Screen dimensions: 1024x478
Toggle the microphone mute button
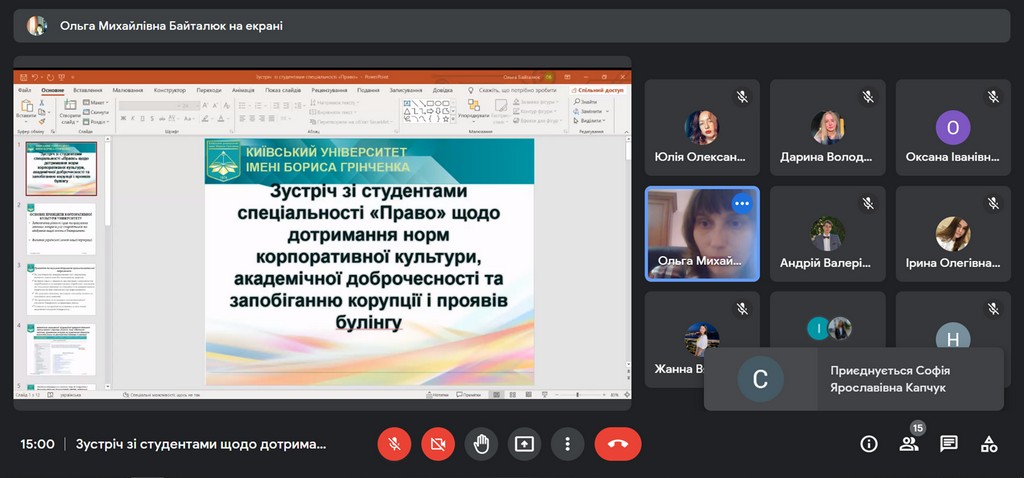coord(394,444)
